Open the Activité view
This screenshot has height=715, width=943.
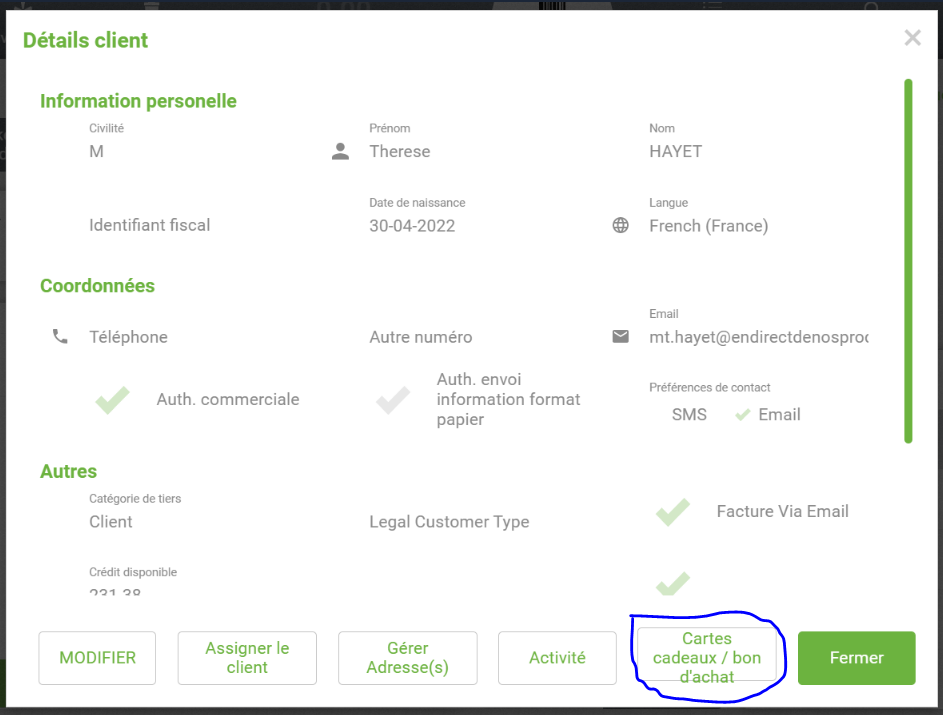tap(557, 658)
